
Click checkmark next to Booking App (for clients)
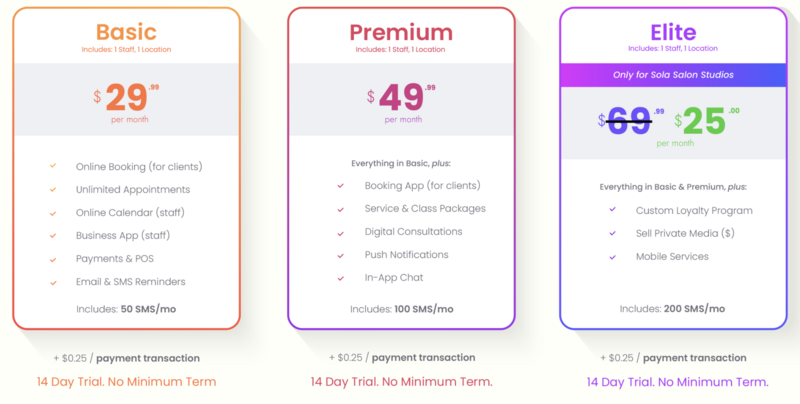[x=340, y=186]
